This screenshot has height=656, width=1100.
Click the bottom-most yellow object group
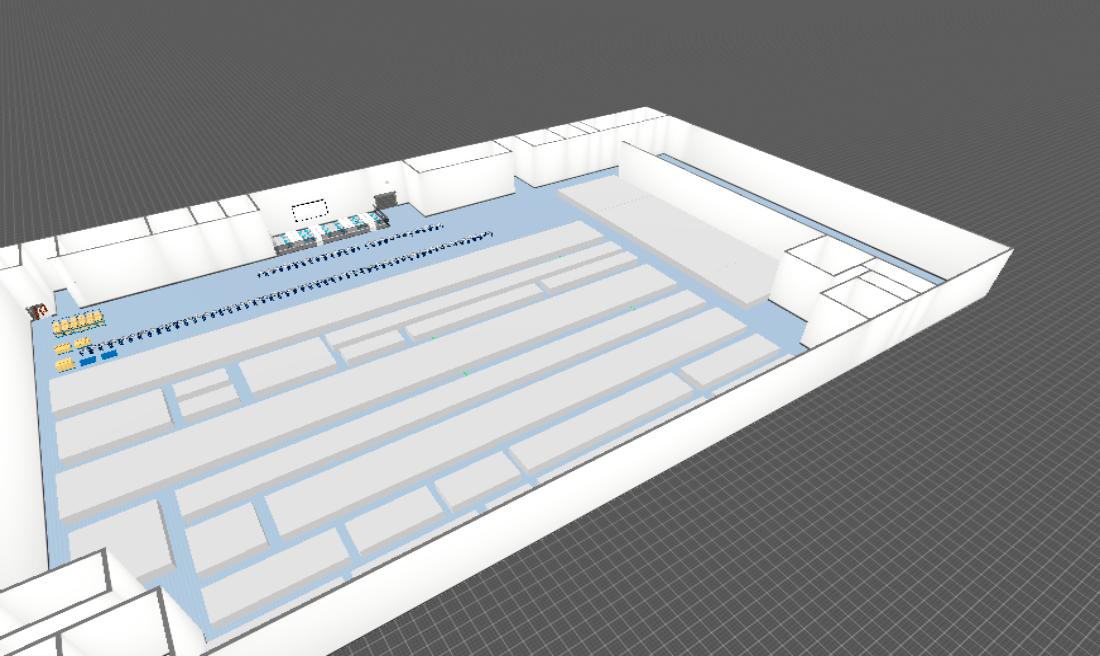65,364
